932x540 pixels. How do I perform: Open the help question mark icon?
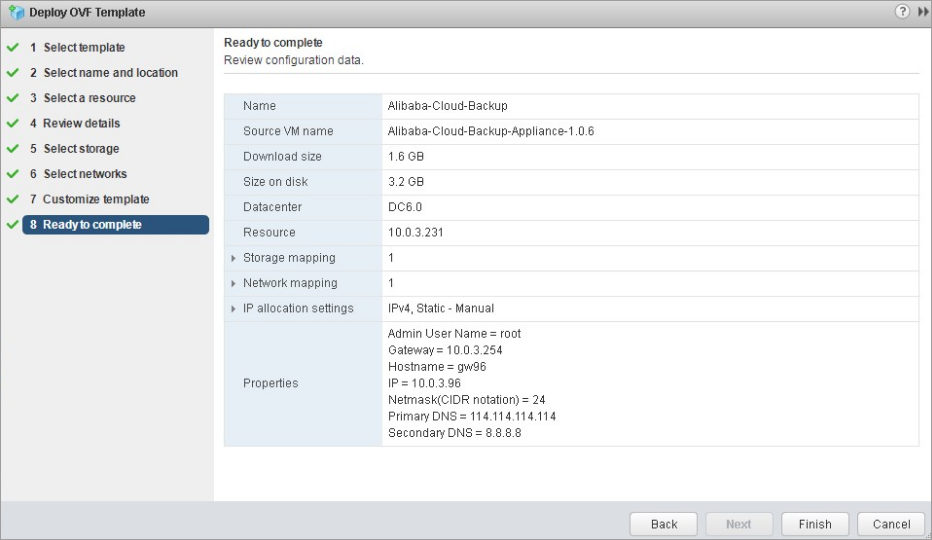(x=902, y=11)
